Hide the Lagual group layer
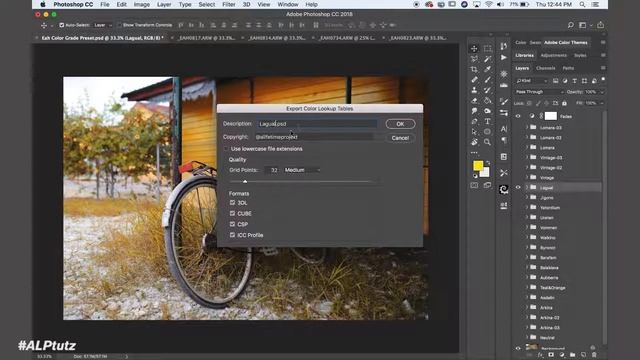Viewport: 640px width, 360px height. click(x=518, y=188)
